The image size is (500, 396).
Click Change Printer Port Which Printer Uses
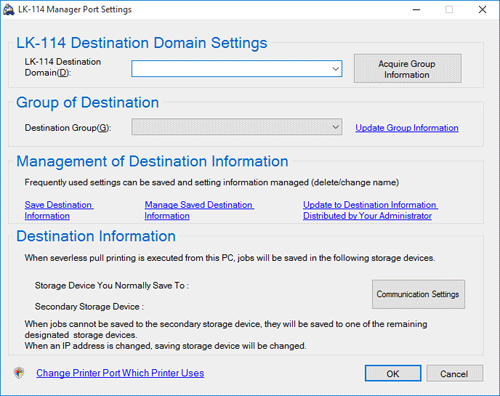point(120,373)
